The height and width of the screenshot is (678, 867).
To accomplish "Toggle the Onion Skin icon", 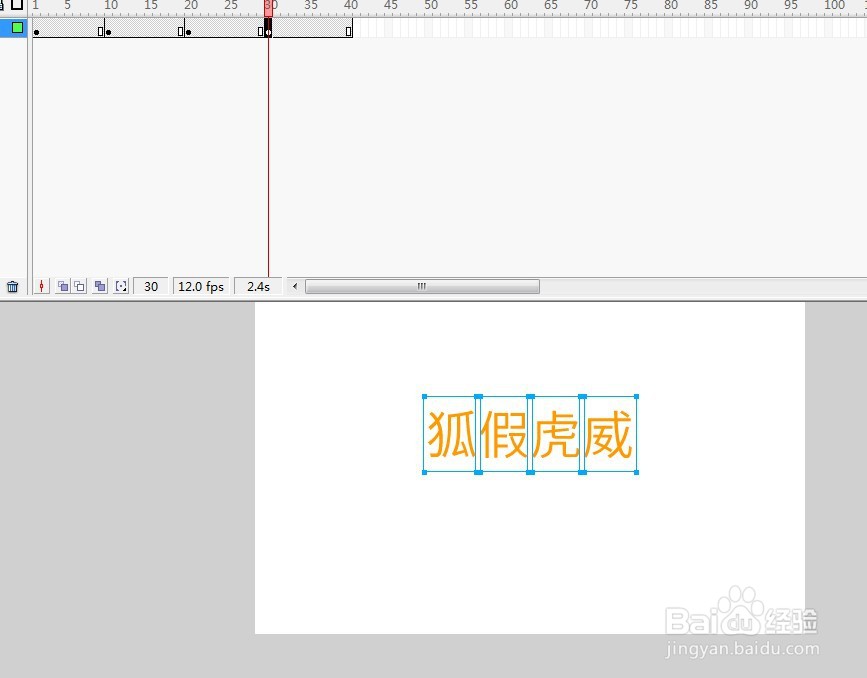I will 60,286.
